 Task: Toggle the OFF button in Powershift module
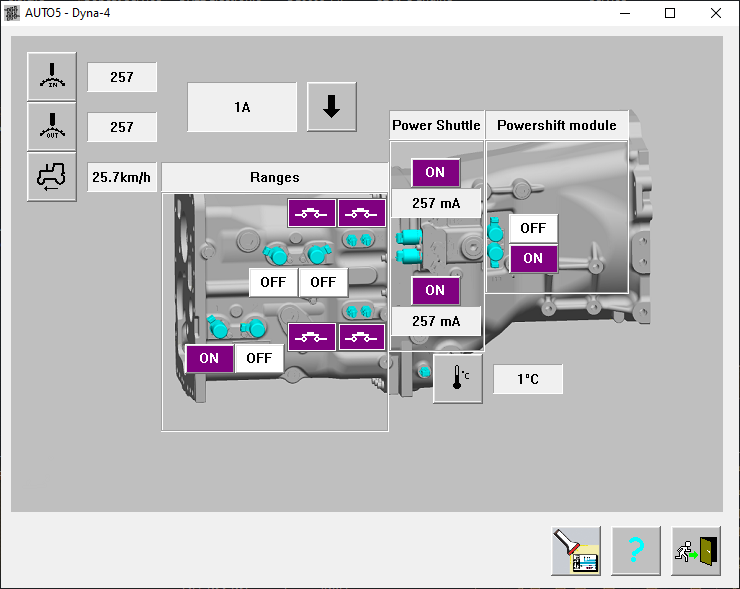click(x=533, y=228)
